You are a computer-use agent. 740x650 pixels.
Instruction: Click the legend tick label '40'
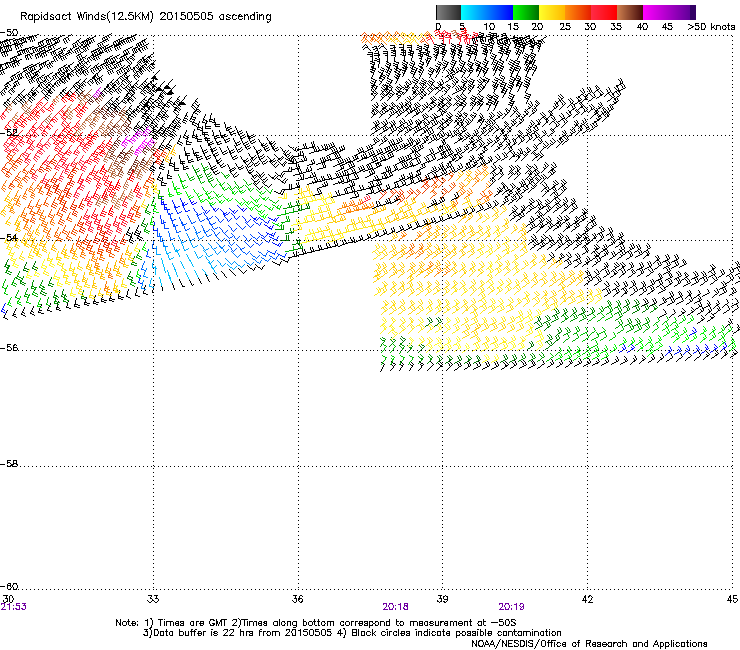pos(642,27)
